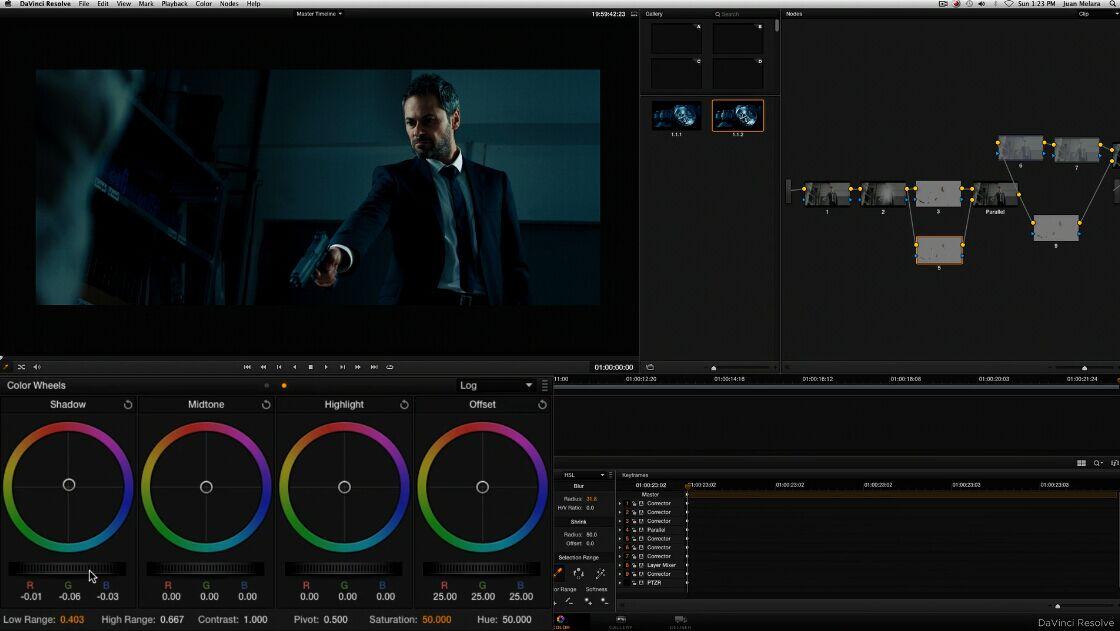Open the Master Timeline viewer dropdown
This screenshot has height=631, width=1120.
(319, 14)
